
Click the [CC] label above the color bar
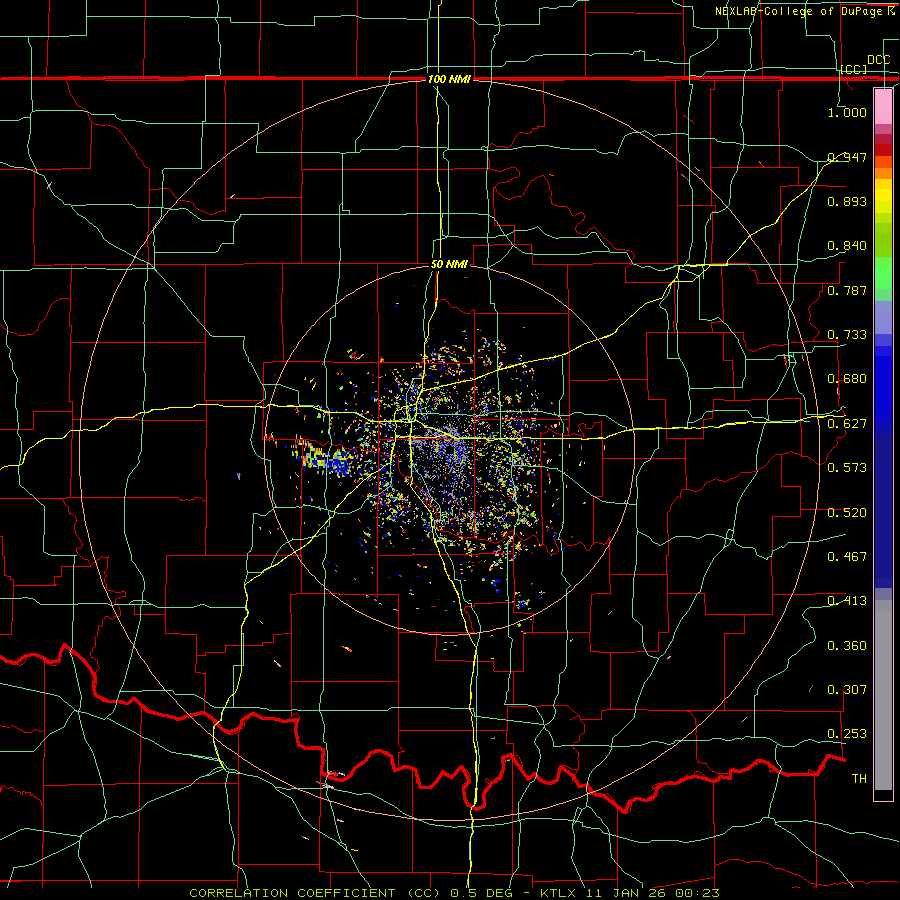pos(854,69)
